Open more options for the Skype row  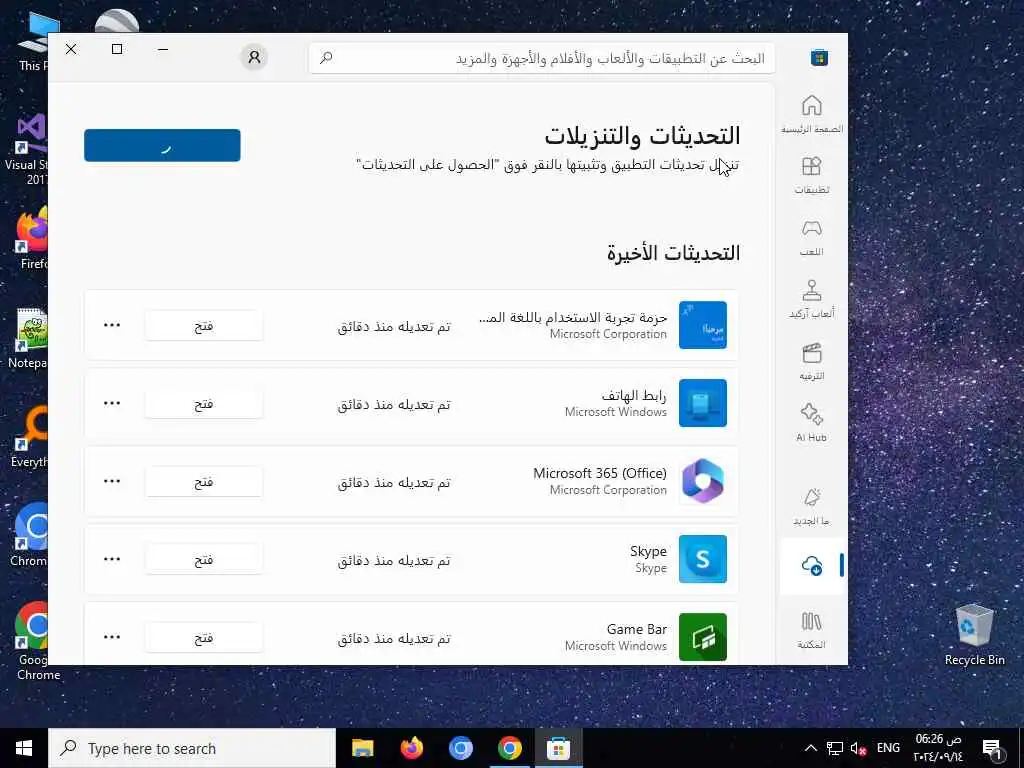pyautogui.click(x=112, y=559)
